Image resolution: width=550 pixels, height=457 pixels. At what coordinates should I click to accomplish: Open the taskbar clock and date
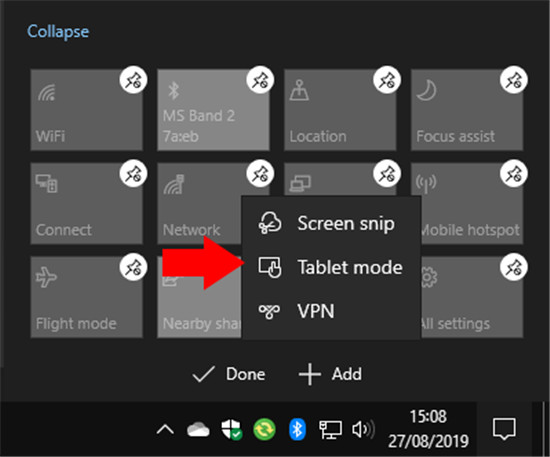coord(428,429)
